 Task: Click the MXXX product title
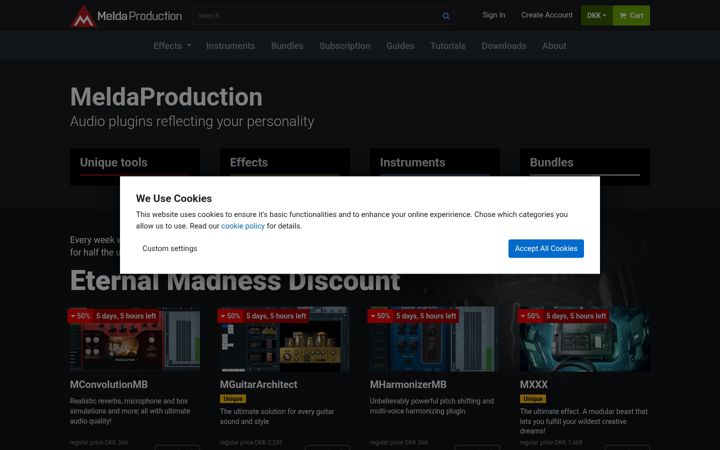(x=534, y=384)
